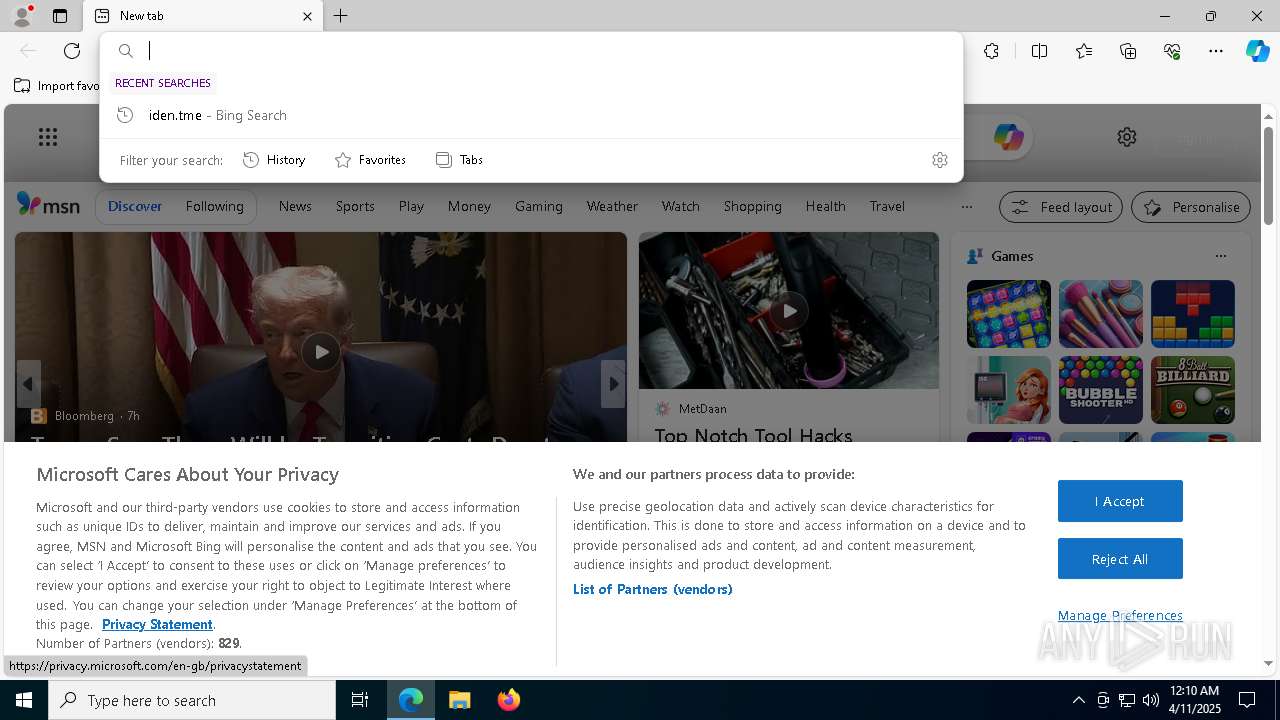Open the Extensions puzzle icon
This screenshot has height=720, width=1280.
(x=991, y=51)
